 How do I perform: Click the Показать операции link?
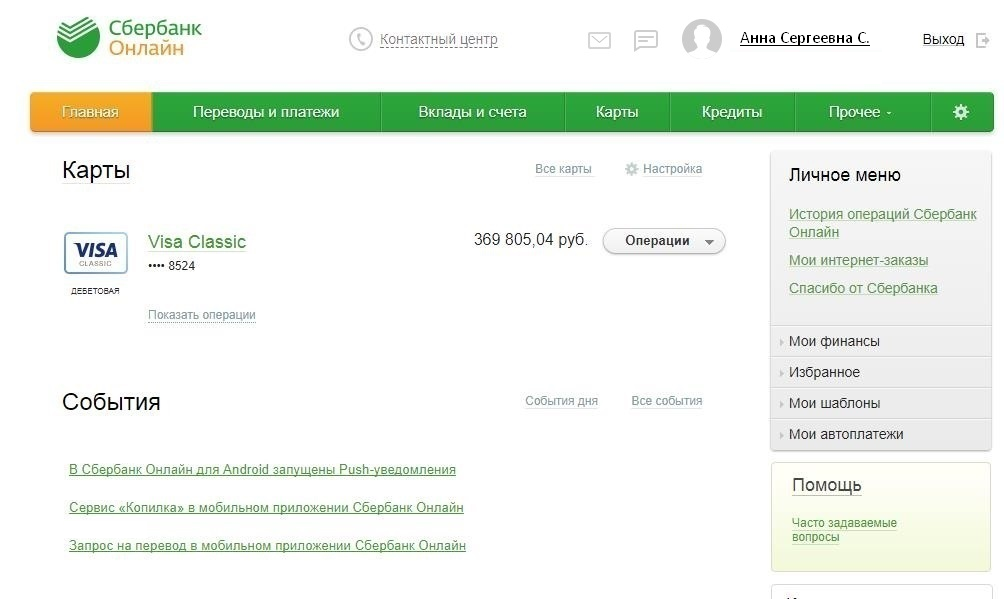pos(202,315)
